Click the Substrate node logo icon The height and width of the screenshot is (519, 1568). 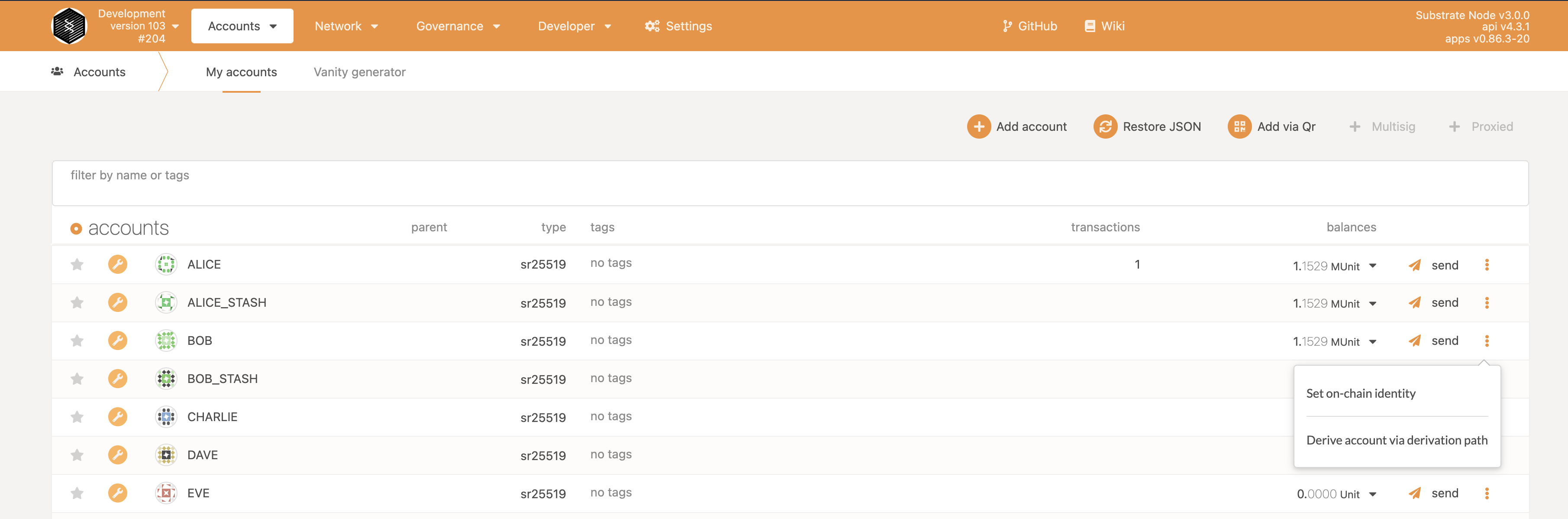[x=69, y=26]
